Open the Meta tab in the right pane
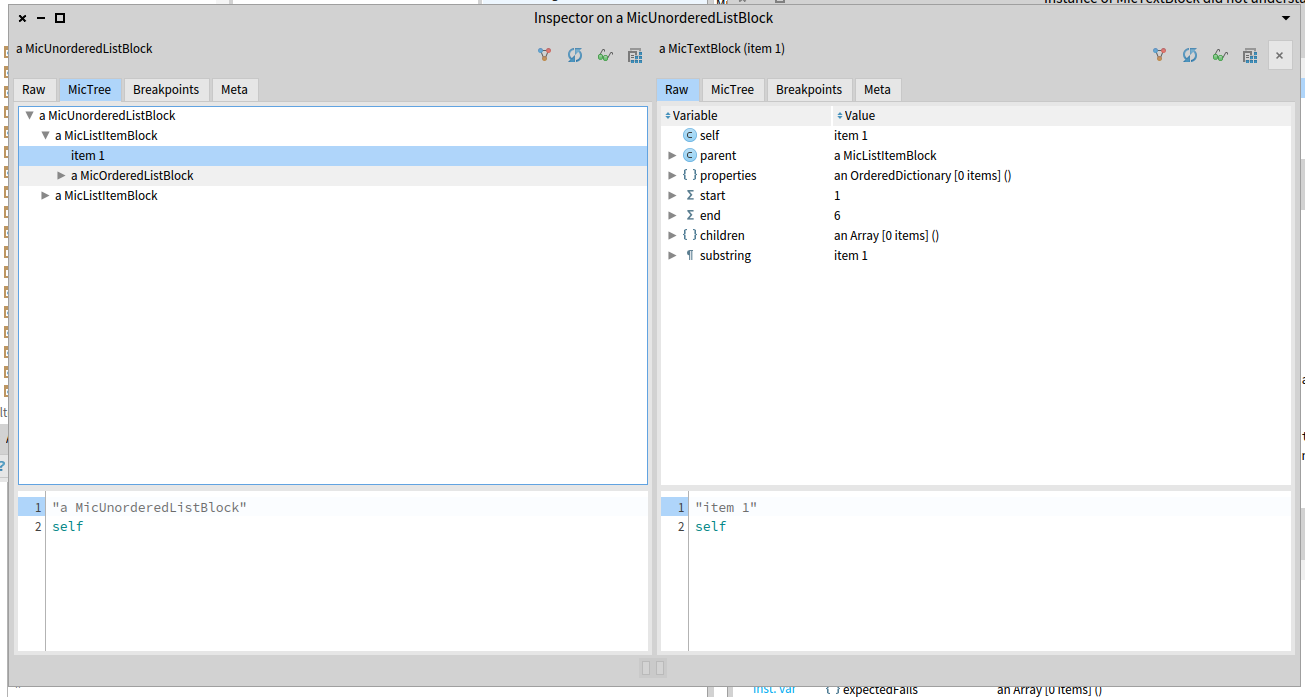The image size is (1305, 697). 878,89
